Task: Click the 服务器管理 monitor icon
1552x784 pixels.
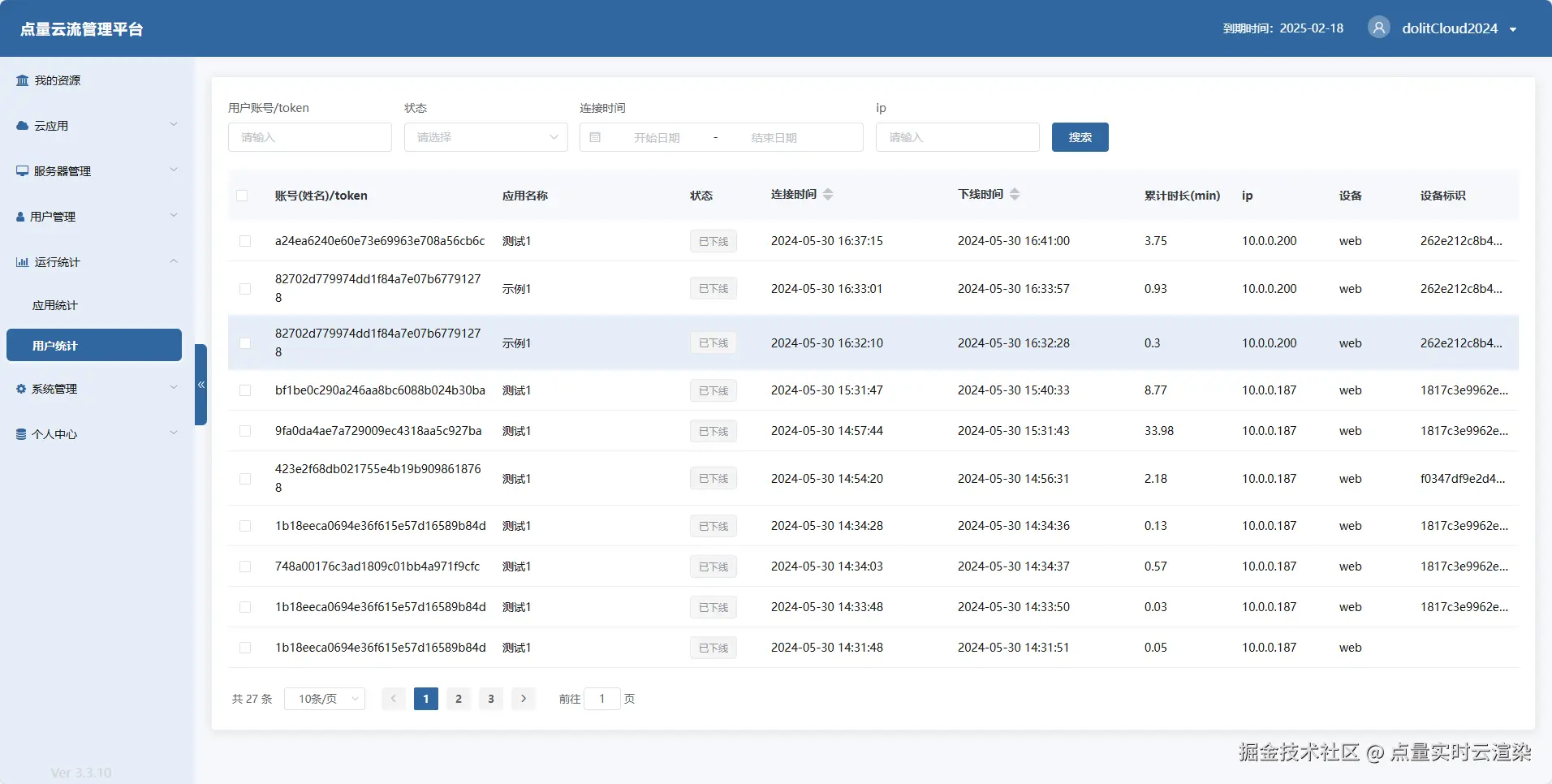Action: point(23,171)
